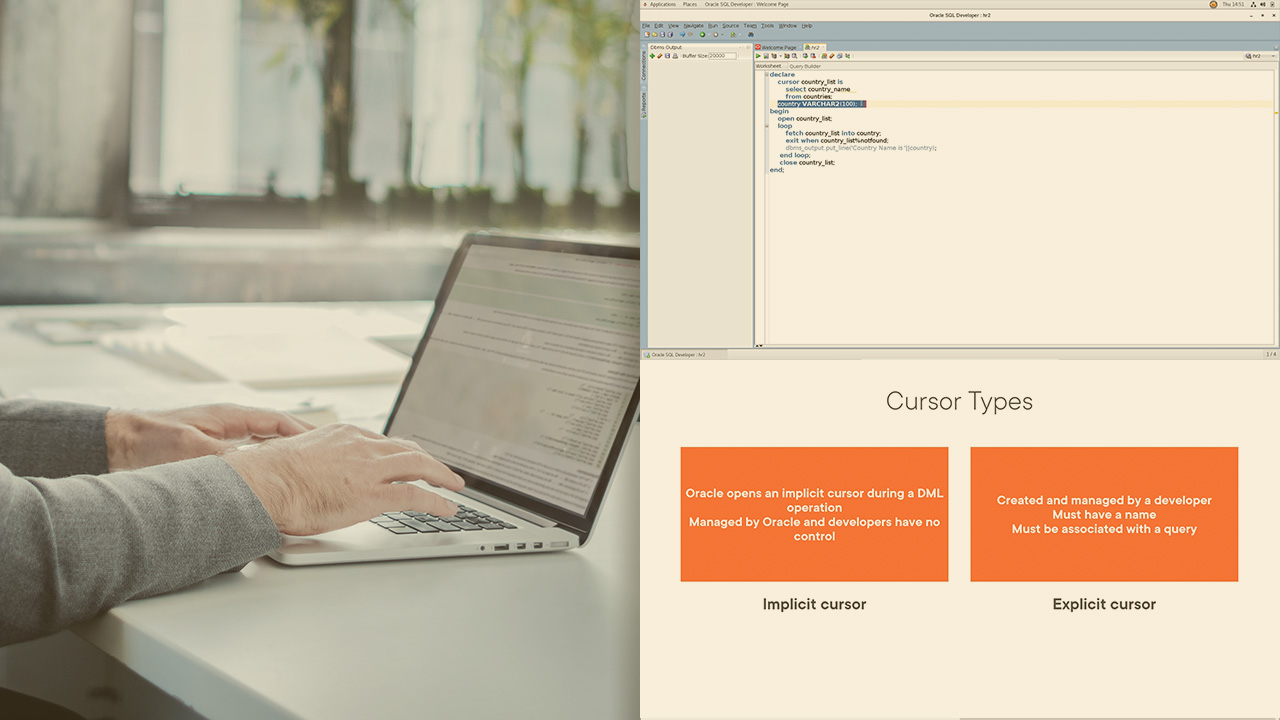This screenshot has height=720, width=1280.
Task: Click the print icon in Dbms Output panel
Action: click(675, 56)
